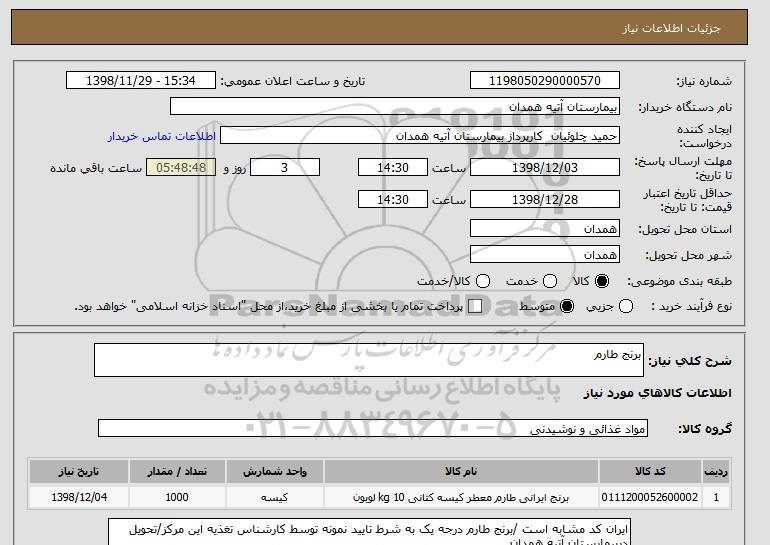Click the کد کالا column header
The width and height of the screenshot is (770, 545).
650,471
